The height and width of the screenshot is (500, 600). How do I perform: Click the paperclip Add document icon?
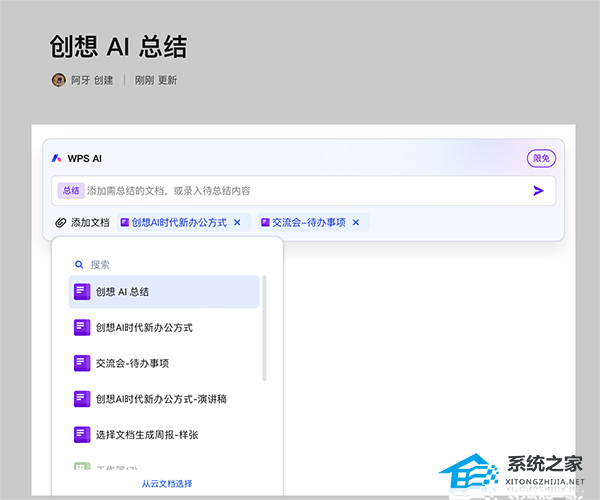tap(61, 222)
